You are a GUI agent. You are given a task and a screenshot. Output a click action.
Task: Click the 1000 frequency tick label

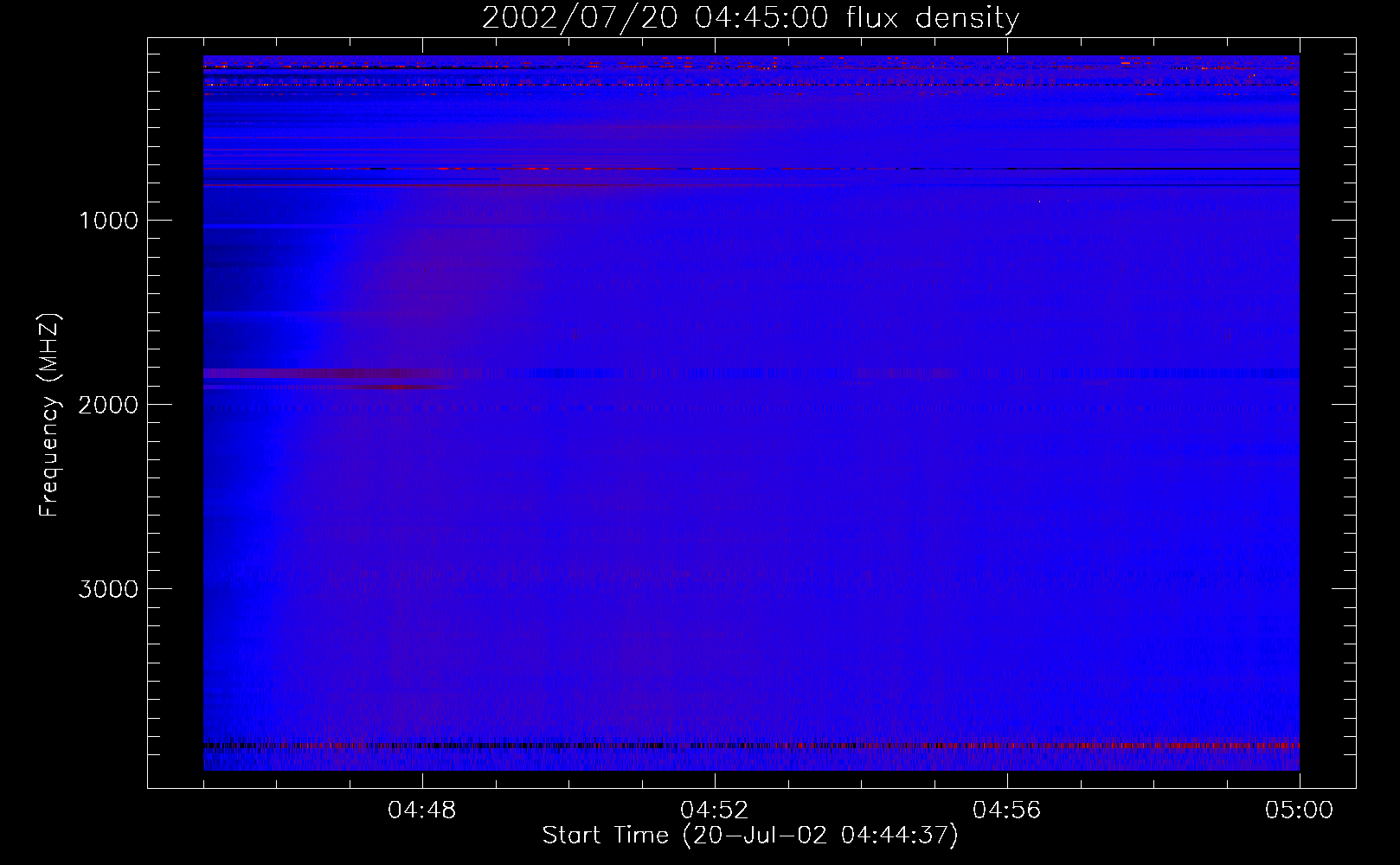(x=108, y=221)
